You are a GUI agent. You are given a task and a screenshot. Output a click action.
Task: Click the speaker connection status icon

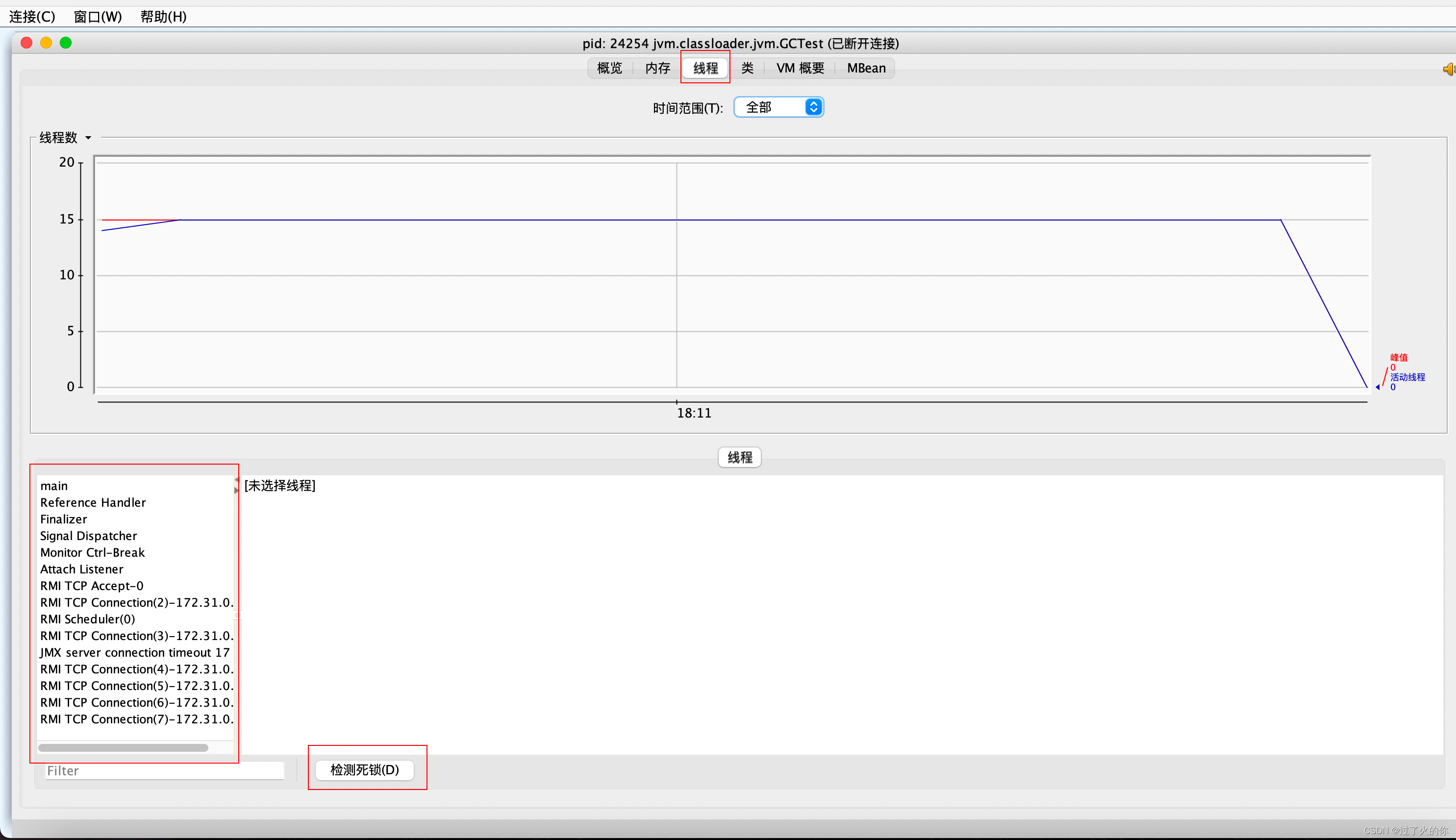click(x=1449, y=69)
